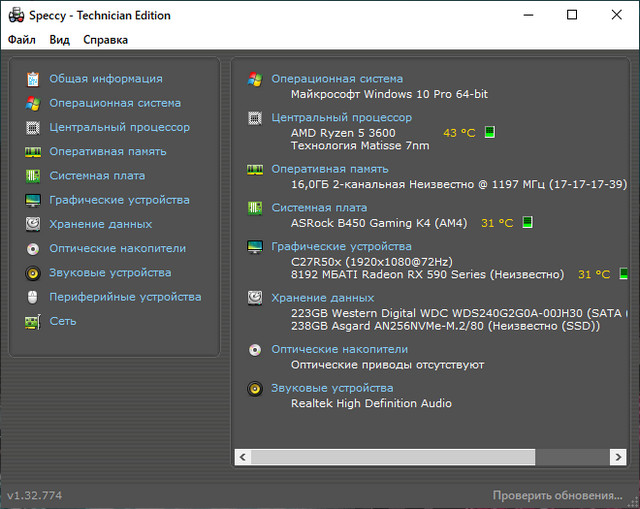Click the CPU icon in the sidebar
The width and height of the screenshot is (640, 509).
(x=33, y=128)
